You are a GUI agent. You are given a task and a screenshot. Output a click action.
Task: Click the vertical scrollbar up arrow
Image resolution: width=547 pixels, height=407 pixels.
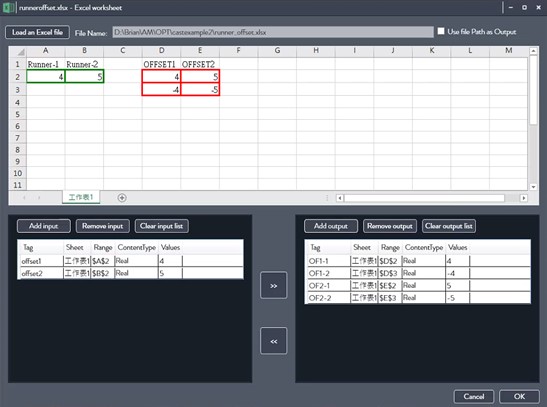533,51
